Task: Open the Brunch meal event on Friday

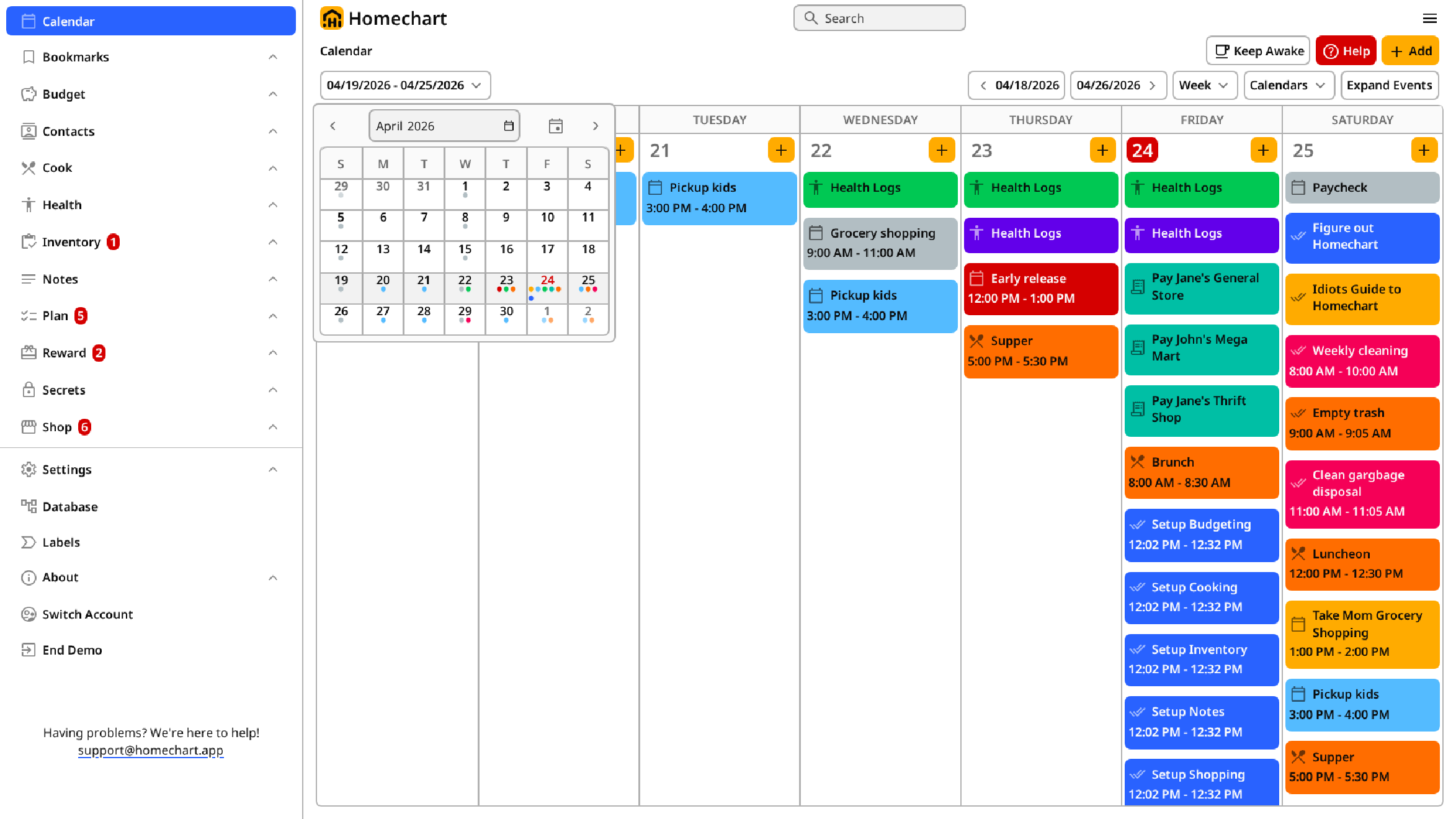Action: [x=1201, y=473]
